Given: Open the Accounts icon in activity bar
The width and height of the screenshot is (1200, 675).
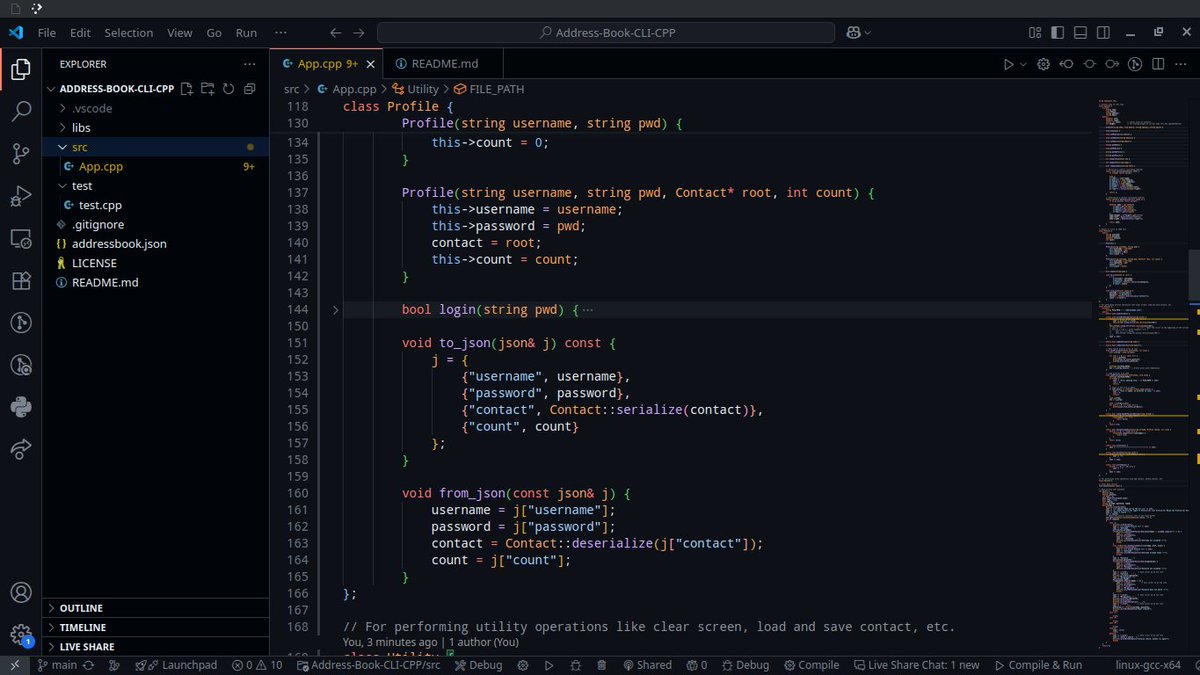Looking at the screenshot, I should click(x=21, y=593).
